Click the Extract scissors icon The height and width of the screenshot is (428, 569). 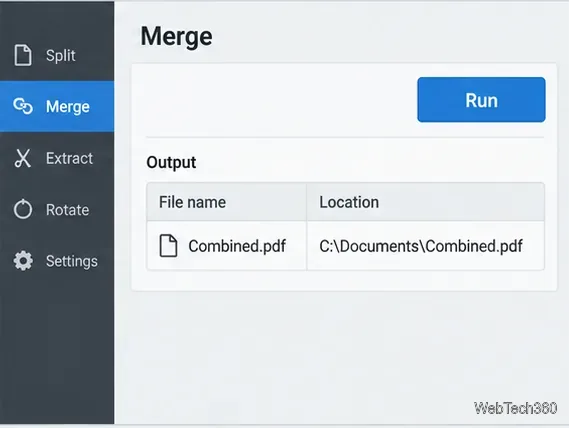coord(22,158)
